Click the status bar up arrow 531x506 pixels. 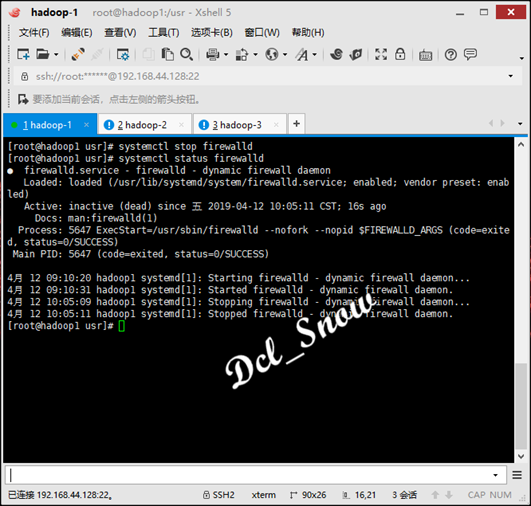[435, 495]
